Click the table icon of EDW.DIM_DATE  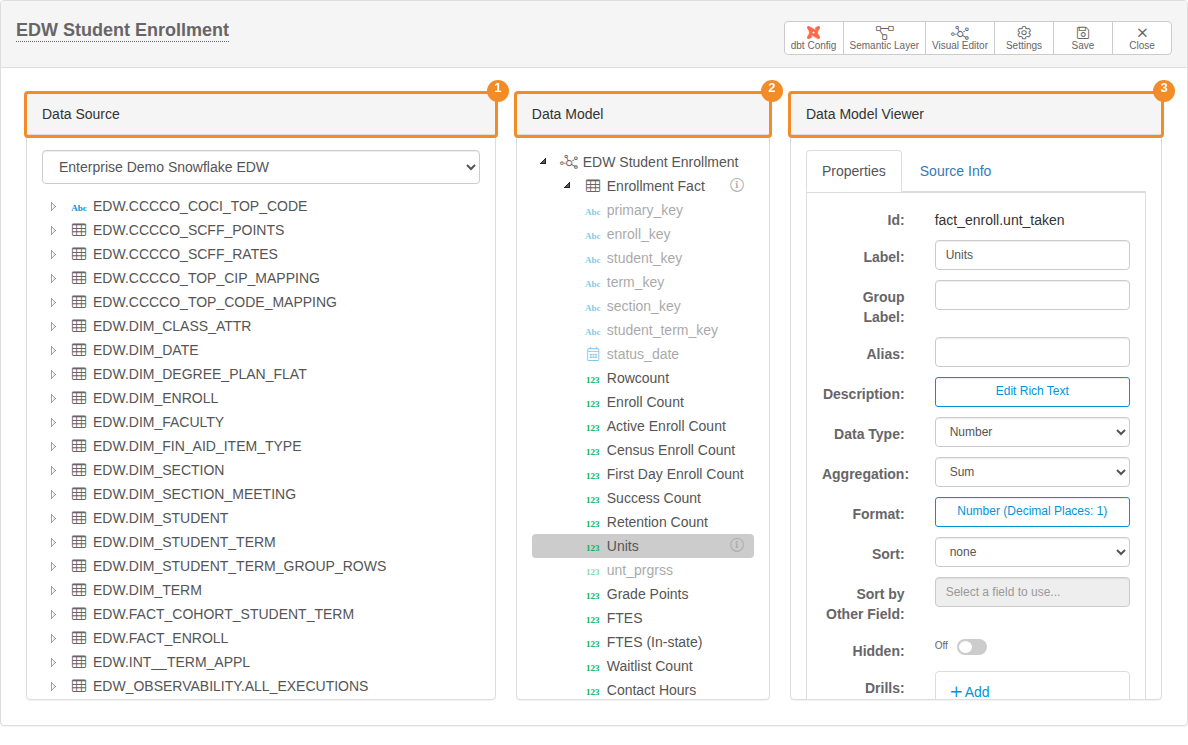pos(79,349)
